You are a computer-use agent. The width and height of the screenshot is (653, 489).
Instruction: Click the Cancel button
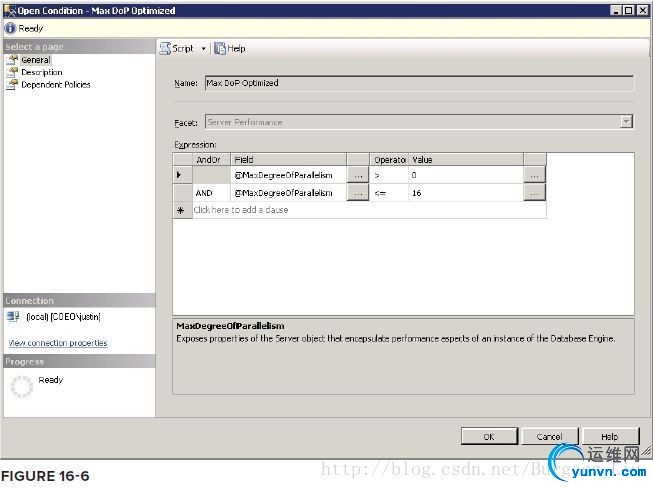(x=549, y=437)
